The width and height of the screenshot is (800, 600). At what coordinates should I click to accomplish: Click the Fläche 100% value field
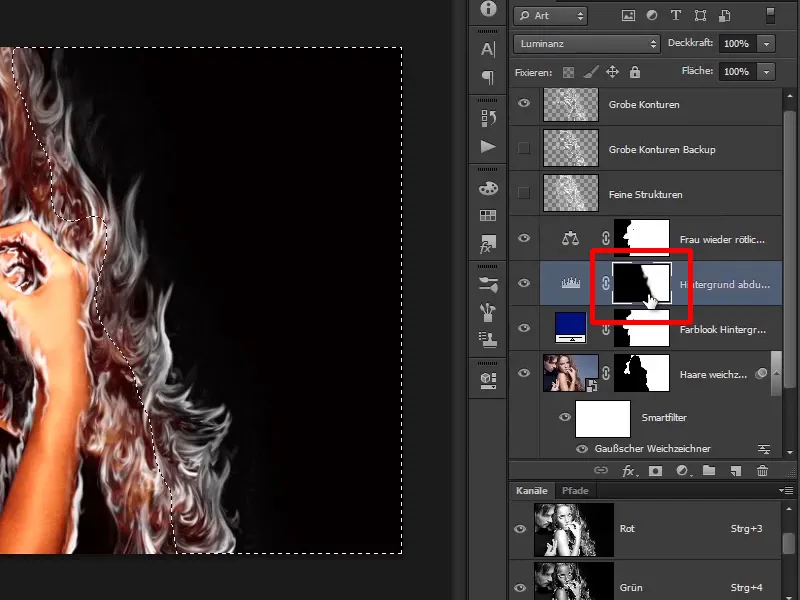point(737,72)
